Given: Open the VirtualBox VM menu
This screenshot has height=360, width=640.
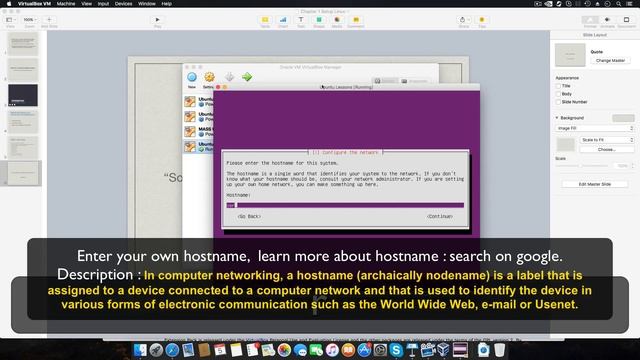Looking at the screenshot, I should [34, 4].
